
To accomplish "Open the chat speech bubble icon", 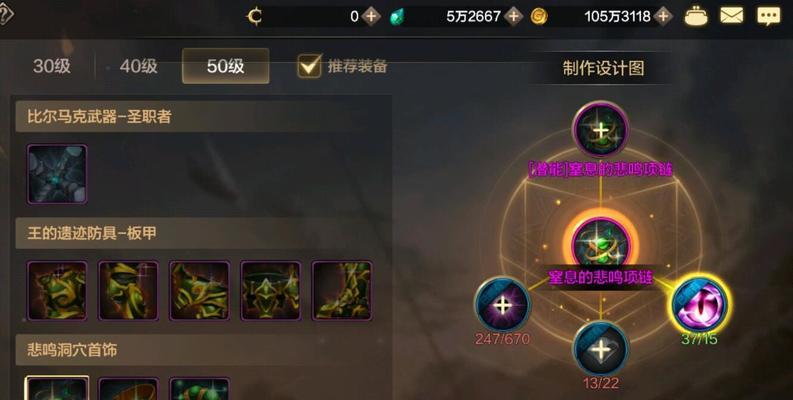I will [768, 16].
